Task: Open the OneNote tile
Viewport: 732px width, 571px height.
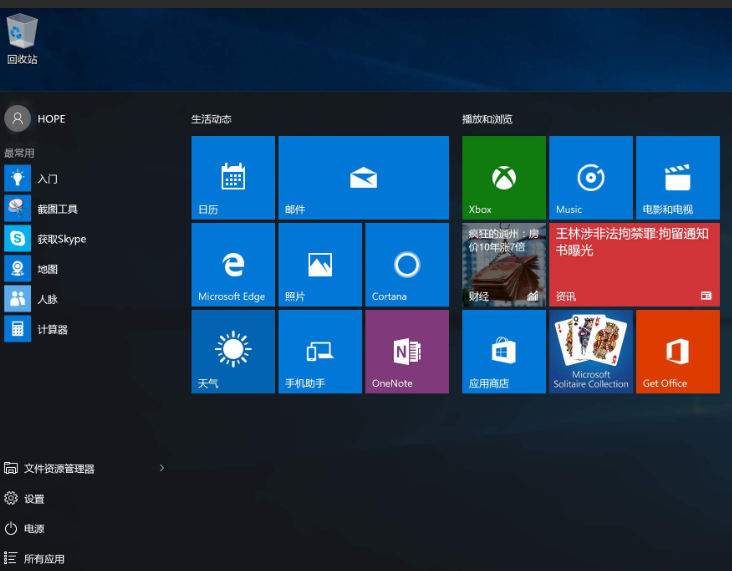Action: (406, 351)
